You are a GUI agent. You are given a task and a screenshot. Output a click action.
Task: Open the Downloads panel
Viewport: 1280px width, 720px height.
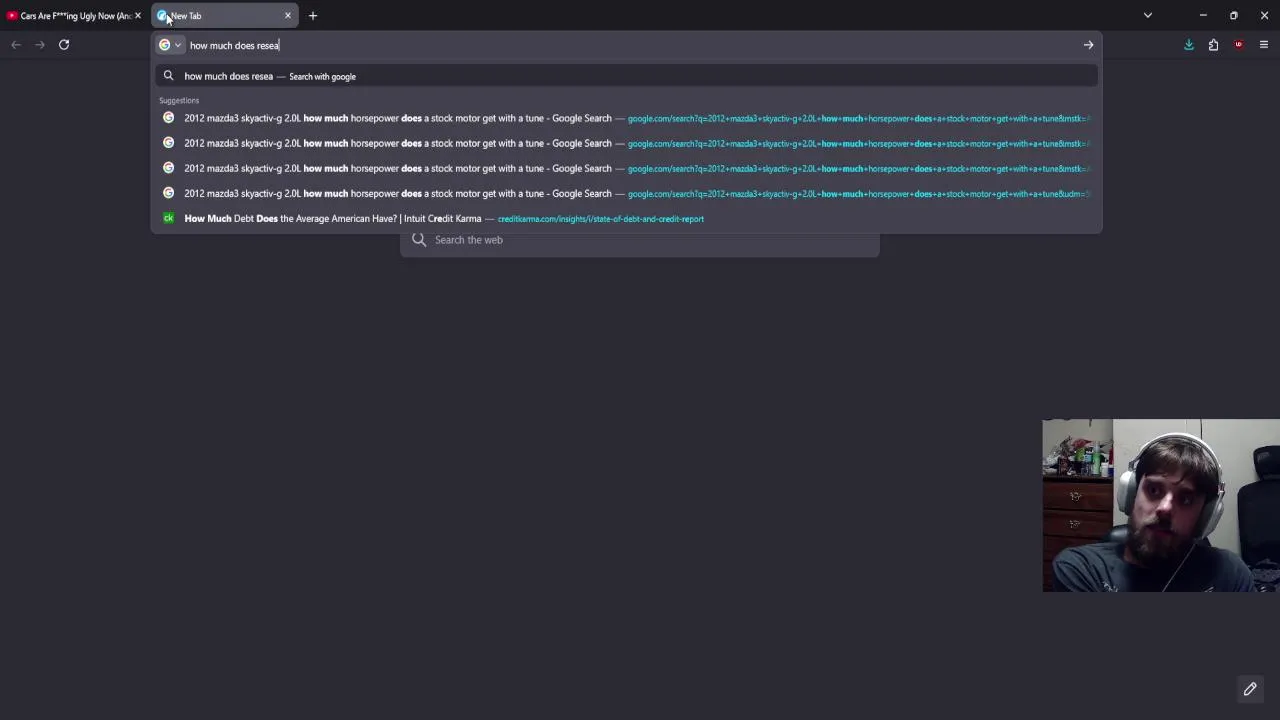(1189, 45)
